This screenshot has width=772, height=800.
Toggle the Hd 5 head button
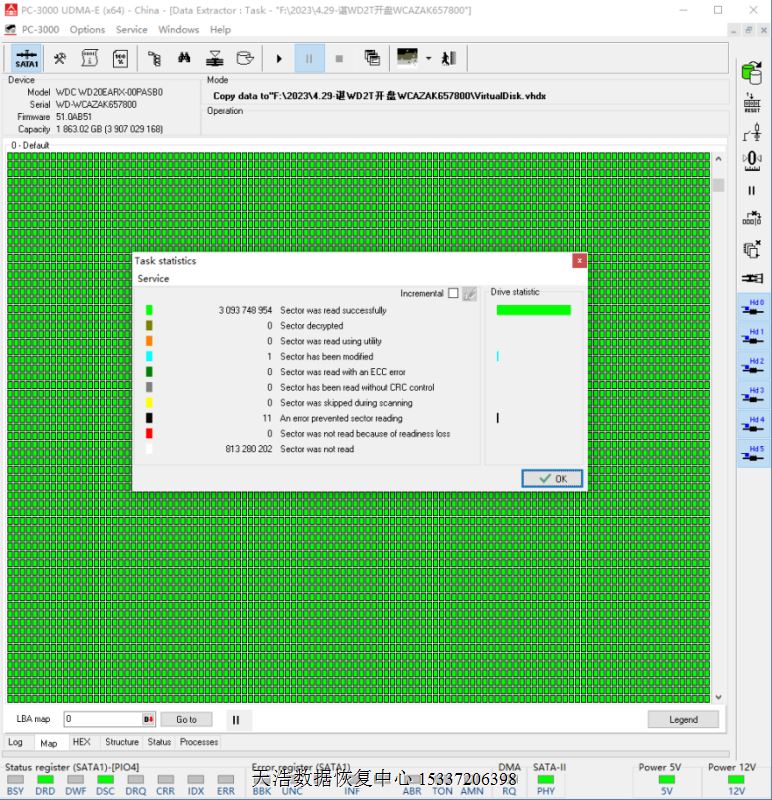[751, 454]
